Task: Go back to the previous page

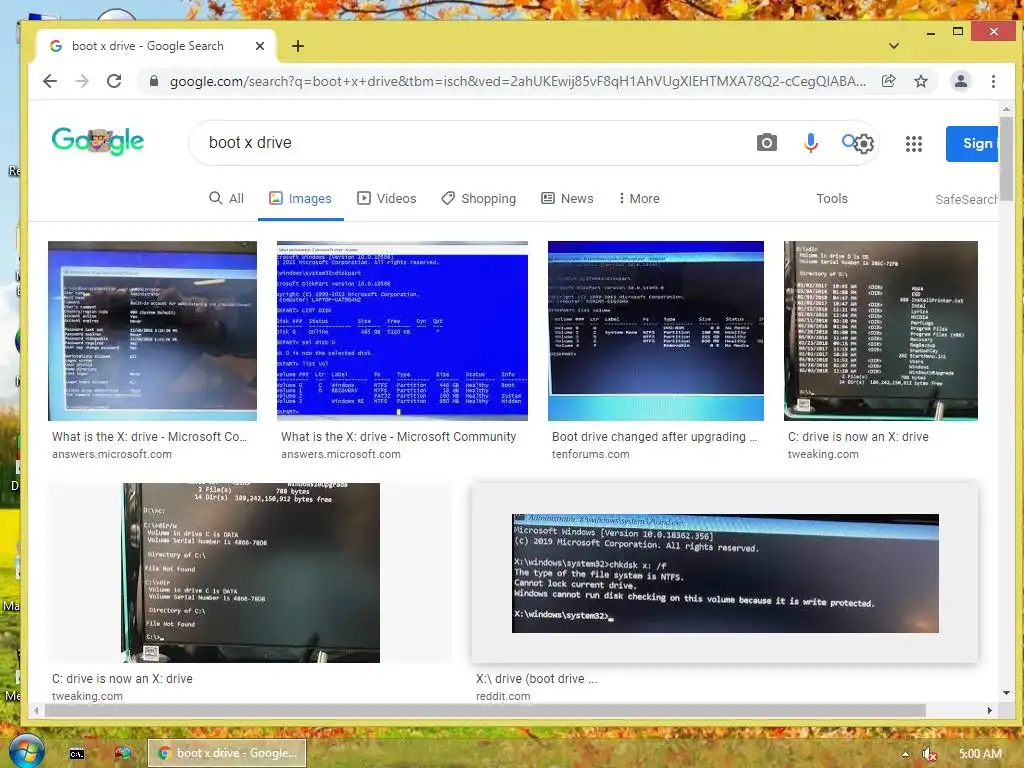Action: pos(50,81)
